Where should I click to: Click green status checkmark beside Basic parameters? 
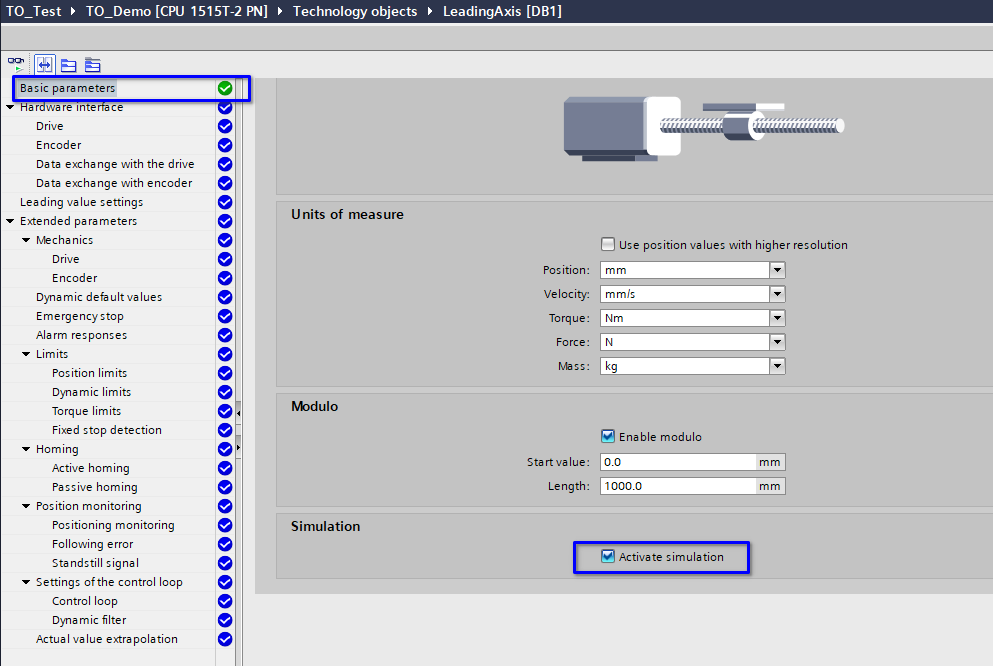pyautogui.click(x=225, y=88)
